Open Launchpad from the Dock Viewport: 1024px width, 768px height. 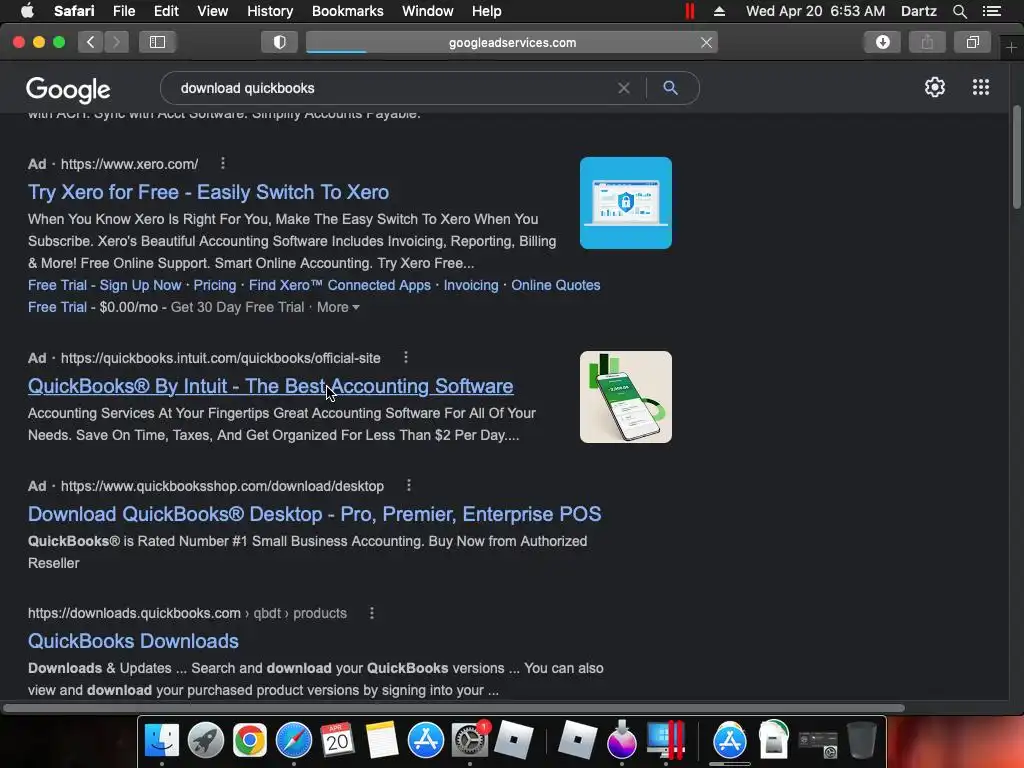[x=206, y=740]
